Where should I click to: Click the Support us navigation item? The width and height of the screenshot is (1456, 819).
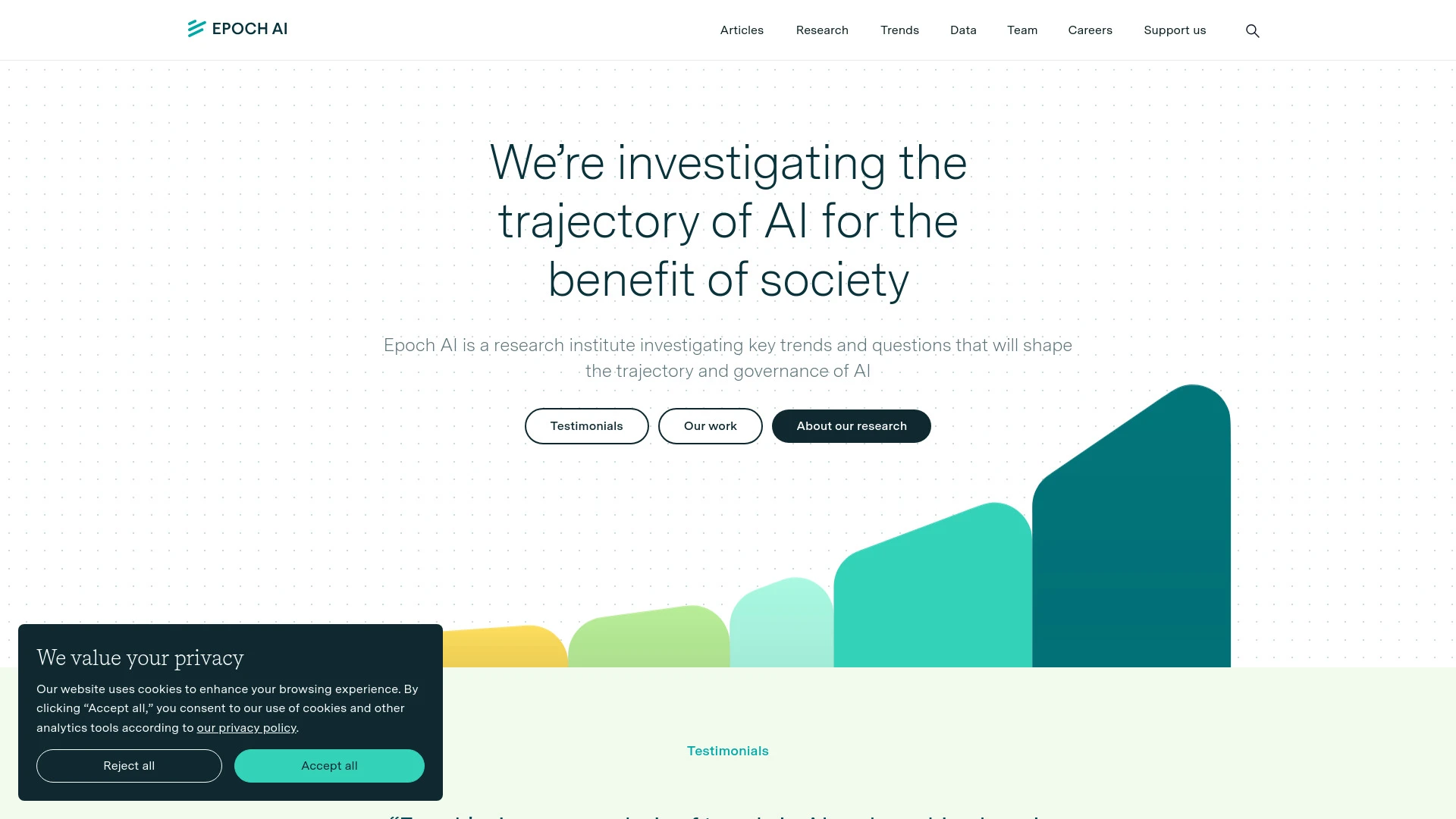(x=1175, y=30)
